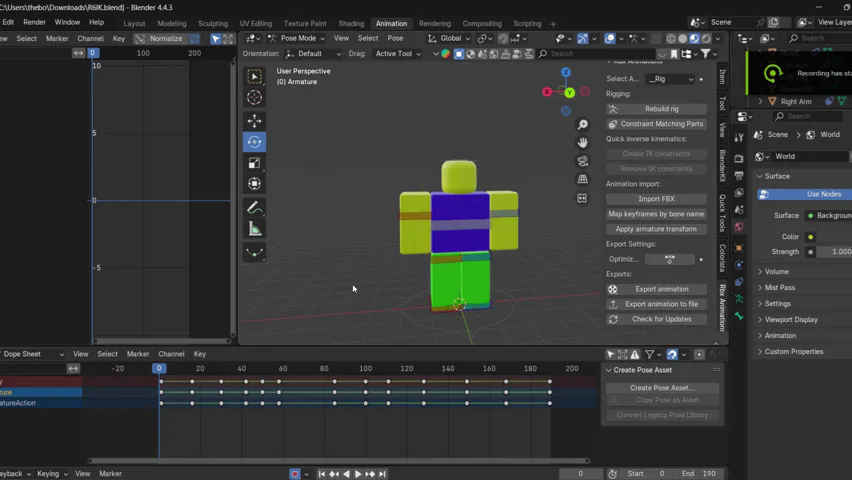Click the viewport zoom magnifier icon

[x=582, y=124]
